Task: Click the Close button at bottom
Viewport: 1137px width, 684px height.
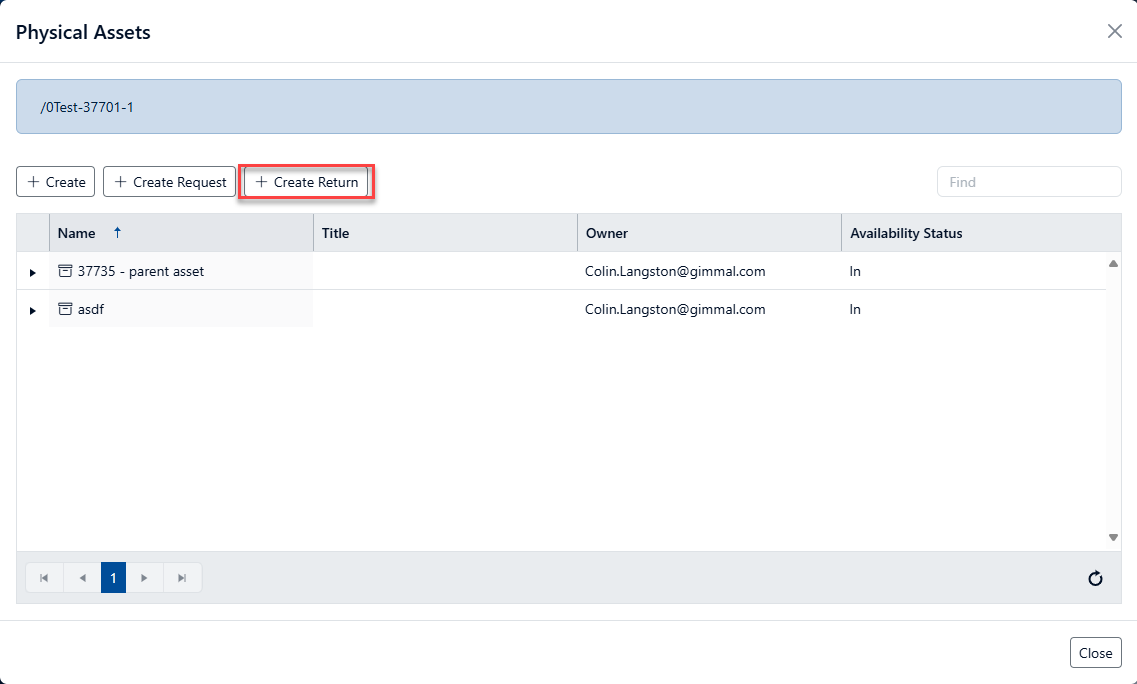Action: (1095, 653)
